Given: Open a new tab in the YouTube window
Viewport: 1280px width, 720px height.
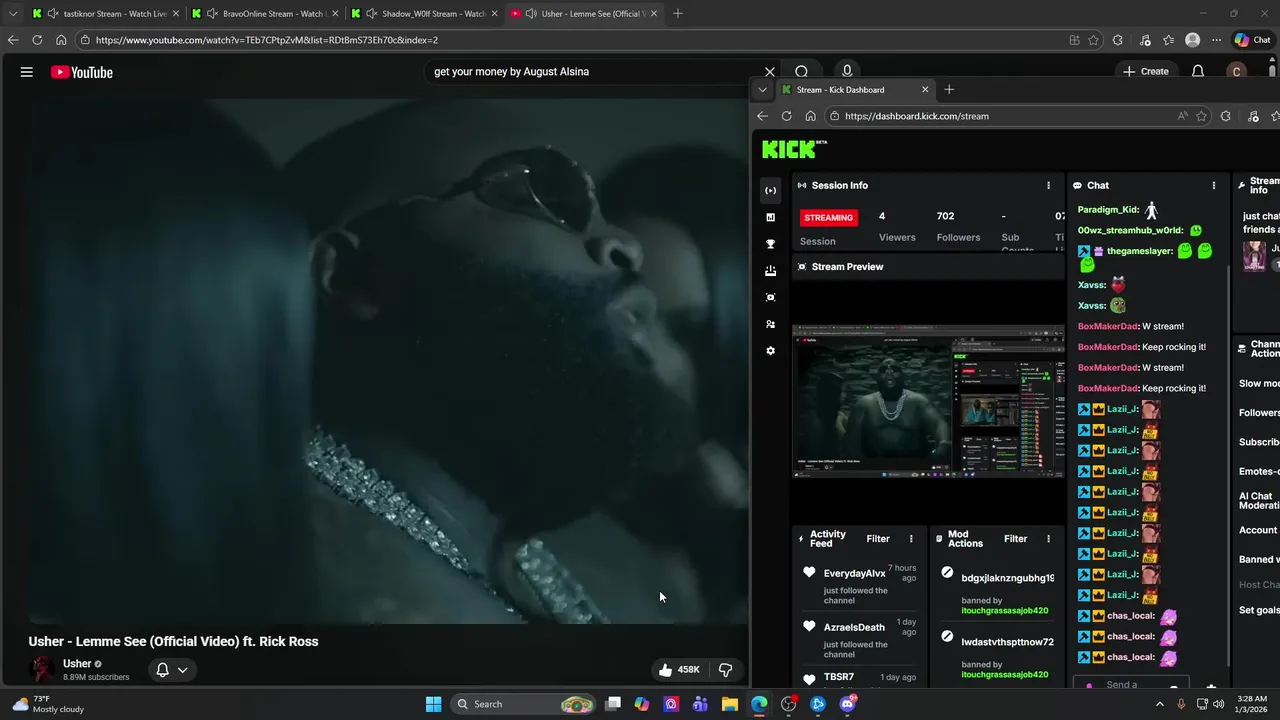Looking at the screenshot, I should (x=678, y=14).
